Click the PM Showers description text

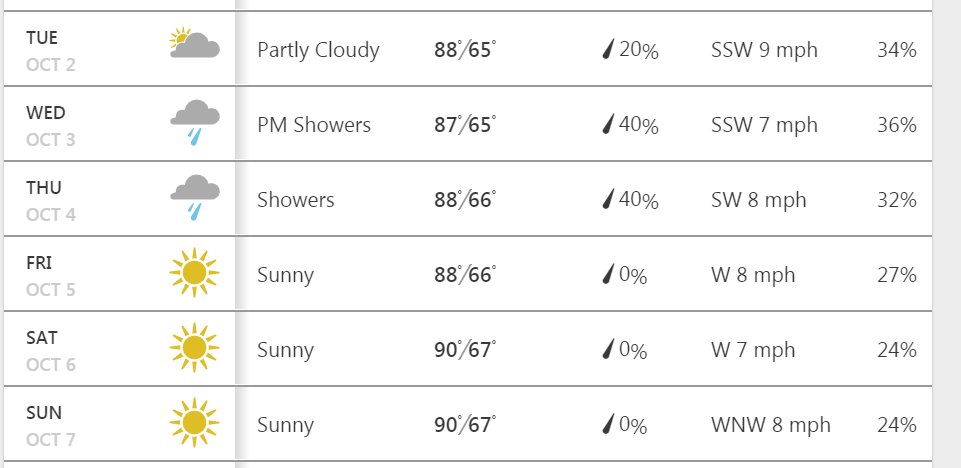314,125
